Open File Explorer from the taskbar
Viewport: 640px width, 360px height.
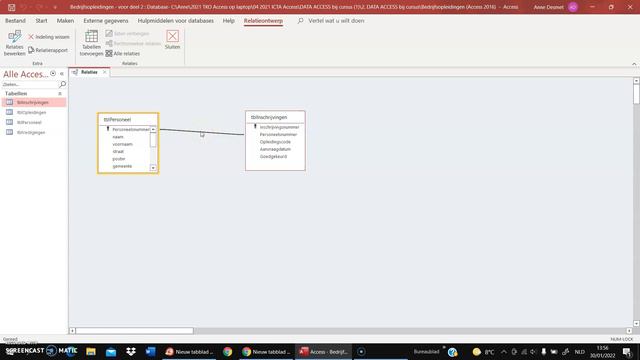coord(91,351)
